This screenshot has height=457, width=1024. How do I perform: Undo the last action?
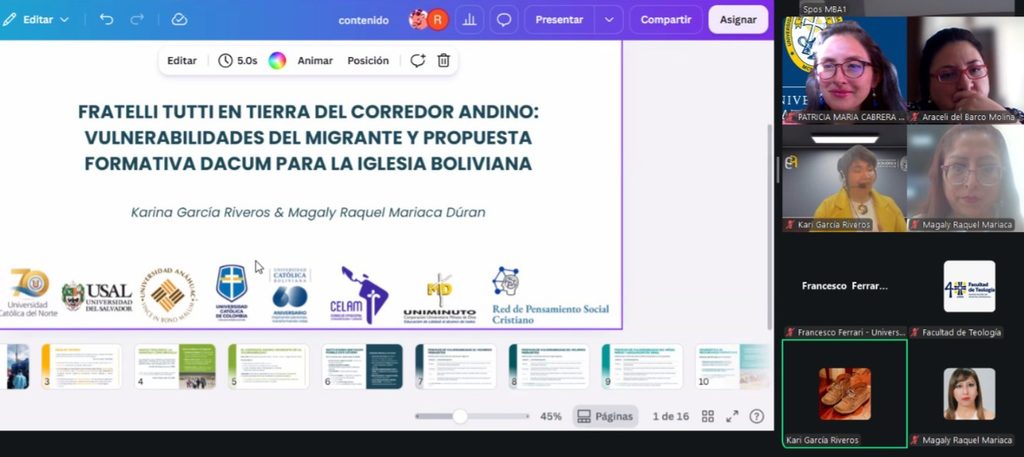coord(106,20)
